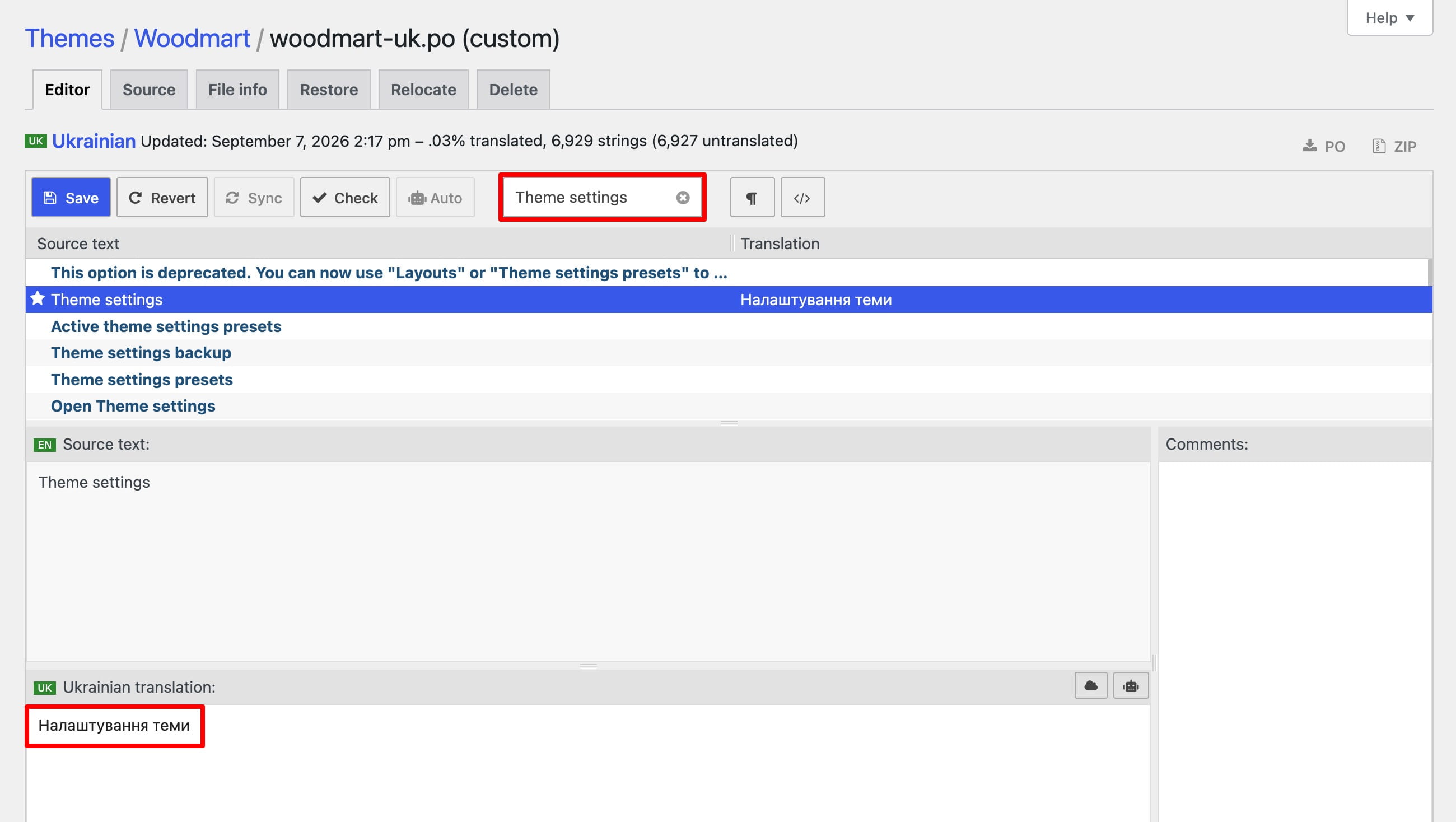Run Check on translations

click(345, 197)
